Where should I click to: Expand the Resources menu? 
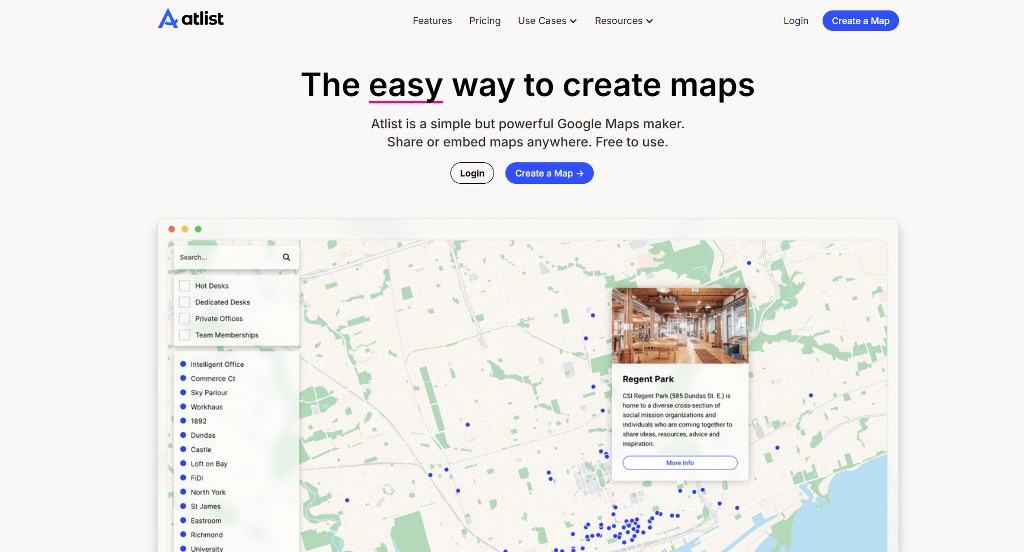624,21
